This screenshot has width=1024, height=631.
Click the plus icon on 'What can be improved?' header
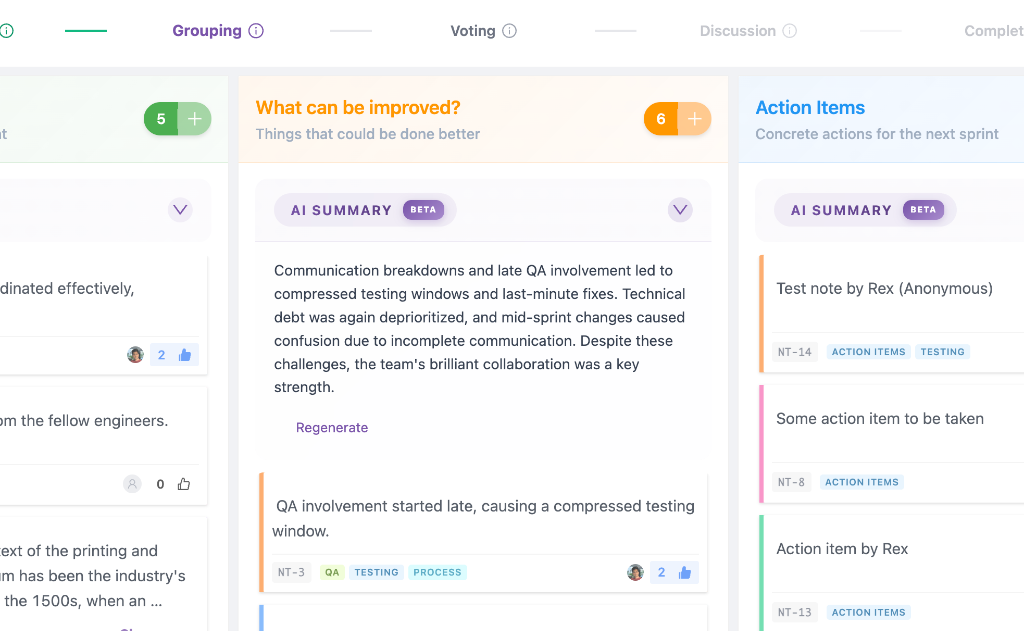694,118
